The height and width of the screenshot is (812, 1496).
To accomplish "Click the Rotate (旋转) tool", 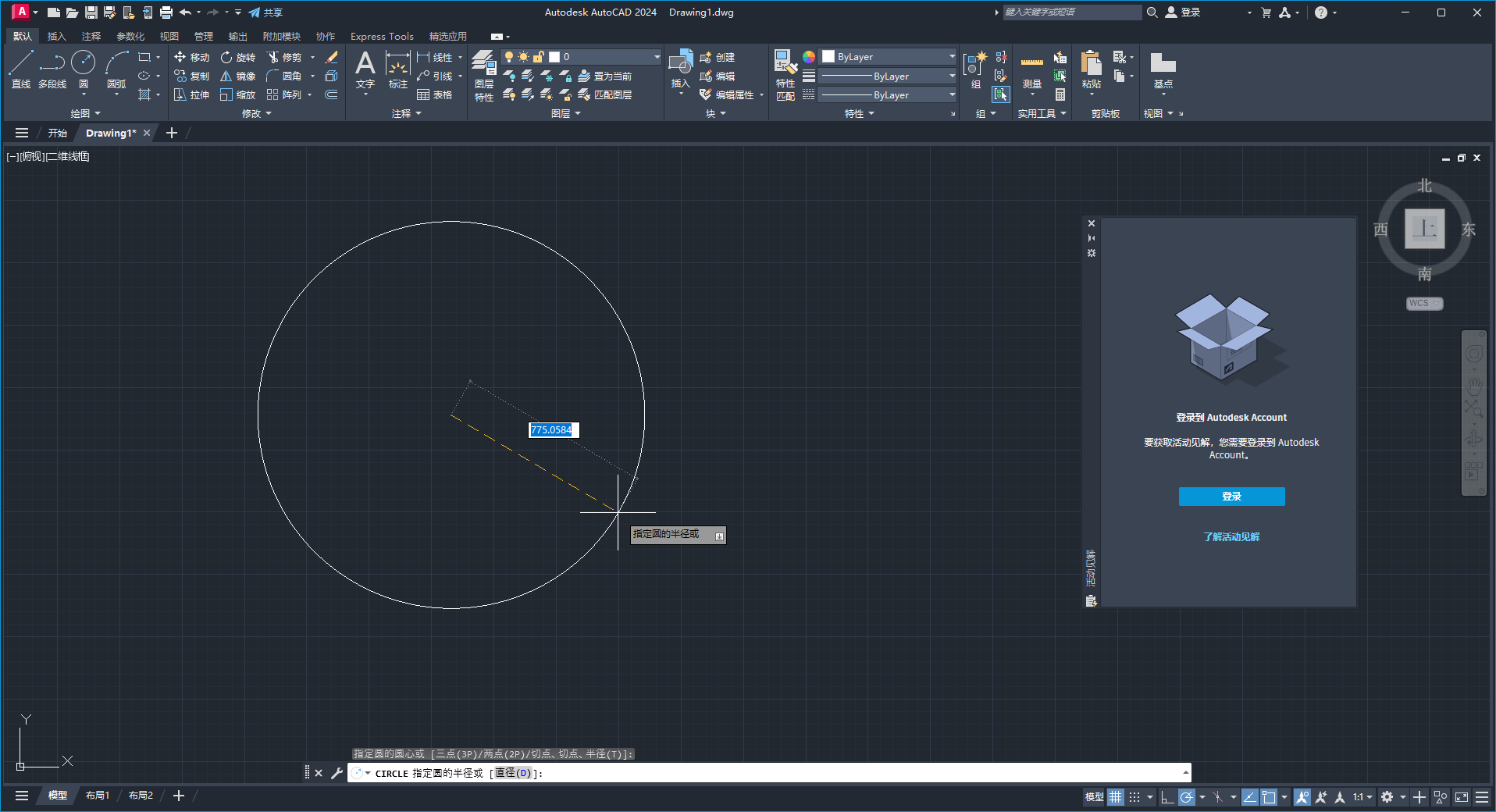I will [x=238, y=57].
